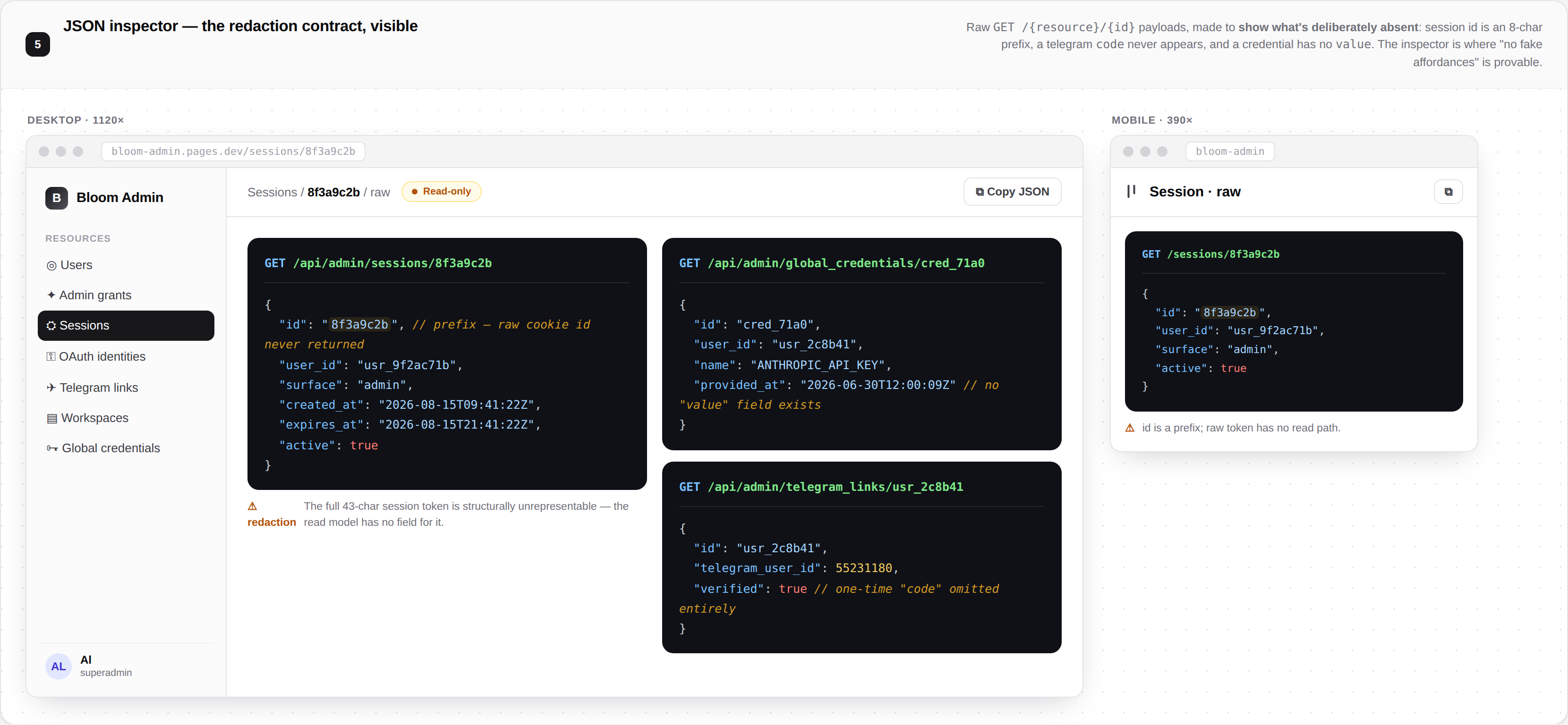
Task: Click the mobile 'GET /sessions/8f3a9c2b' header
Action: click(1210, 254)
